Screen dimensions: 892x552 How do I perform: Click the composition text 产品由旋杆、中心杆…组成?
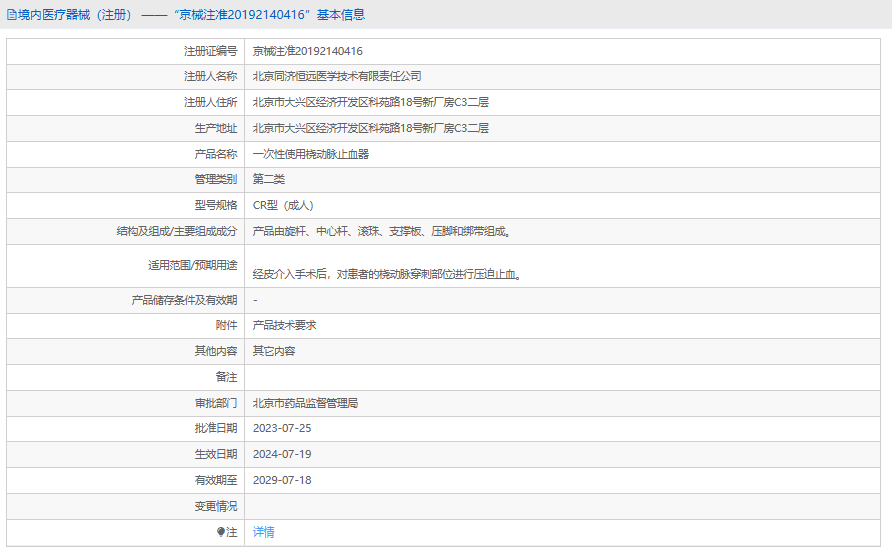[x=382, y=232]
